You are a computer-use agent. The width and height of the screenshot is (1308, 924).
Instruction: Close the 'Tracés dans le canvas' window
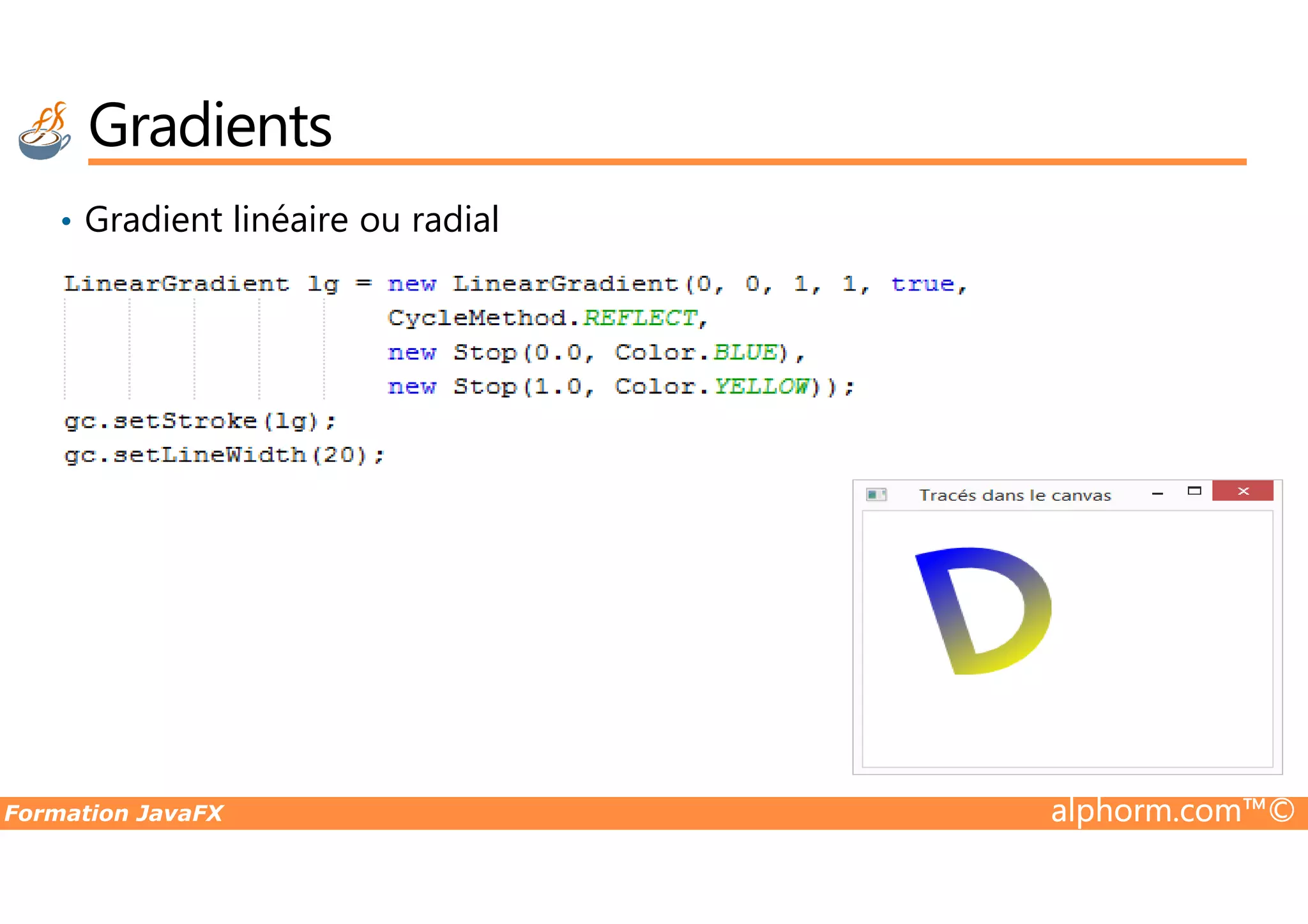coord(1243,490)
